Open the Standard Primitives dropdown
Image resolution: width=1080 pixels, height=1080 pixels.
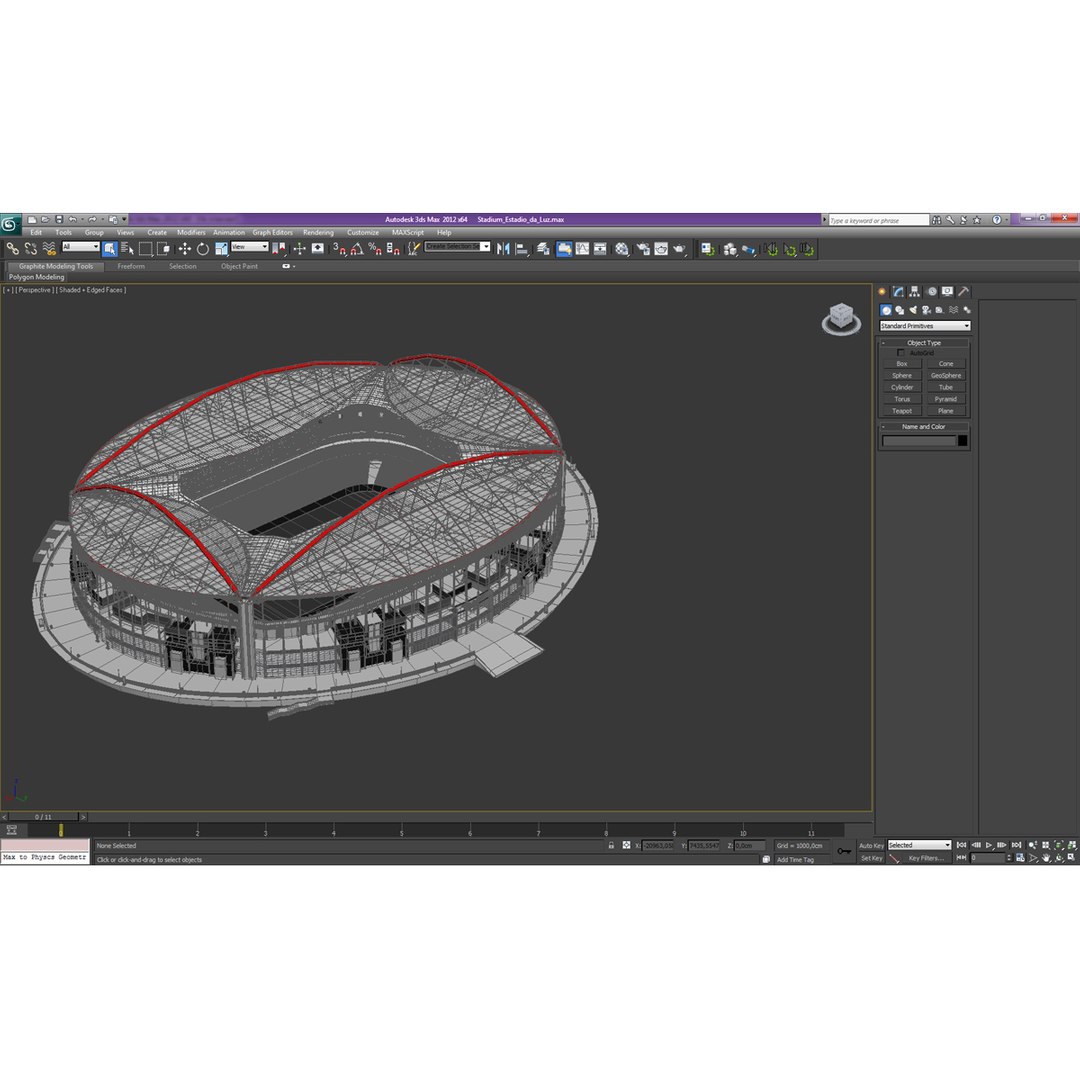point(924,326)
